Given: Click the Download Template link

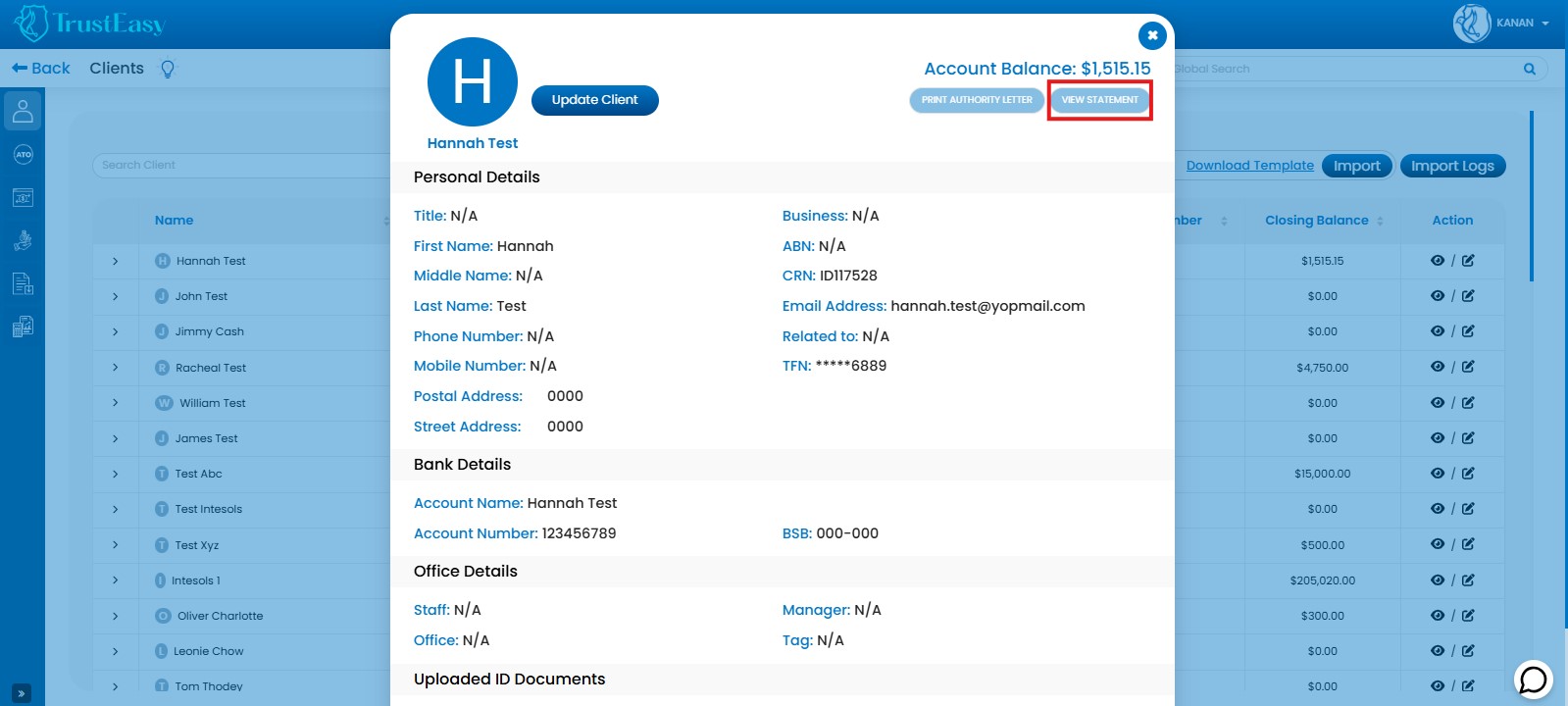Looking at the screenshot, I should tap(1249, 166).
